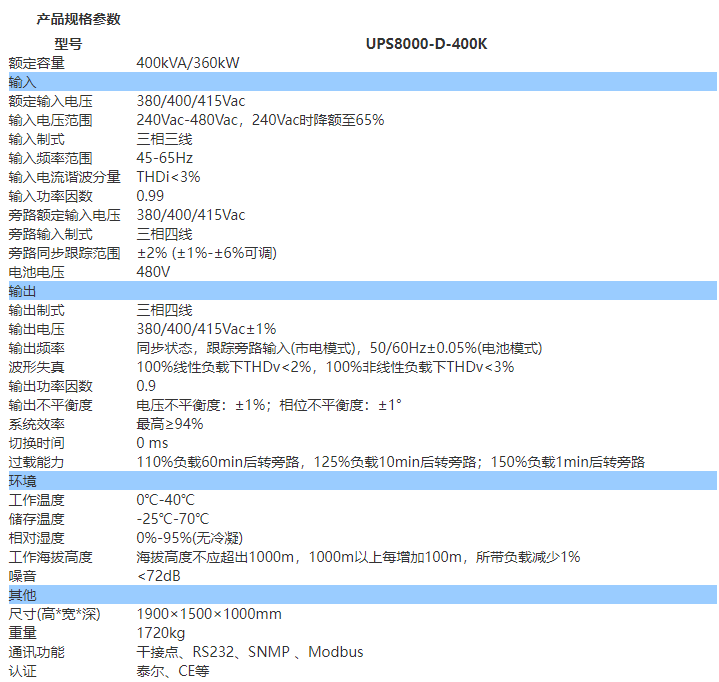Select the 工作温度 0℃-40℃ value

tap(165, 500)
